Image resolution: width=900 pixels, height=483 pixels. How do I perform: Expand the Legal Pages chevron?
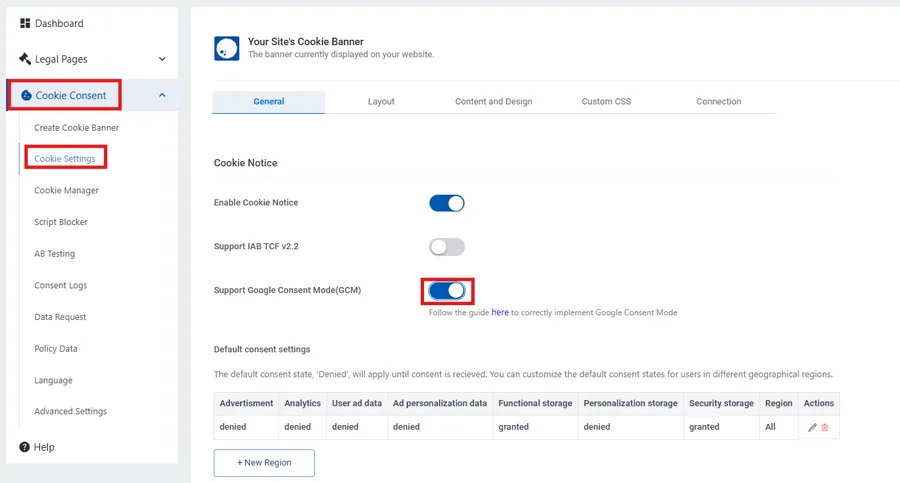click(162, 59)
